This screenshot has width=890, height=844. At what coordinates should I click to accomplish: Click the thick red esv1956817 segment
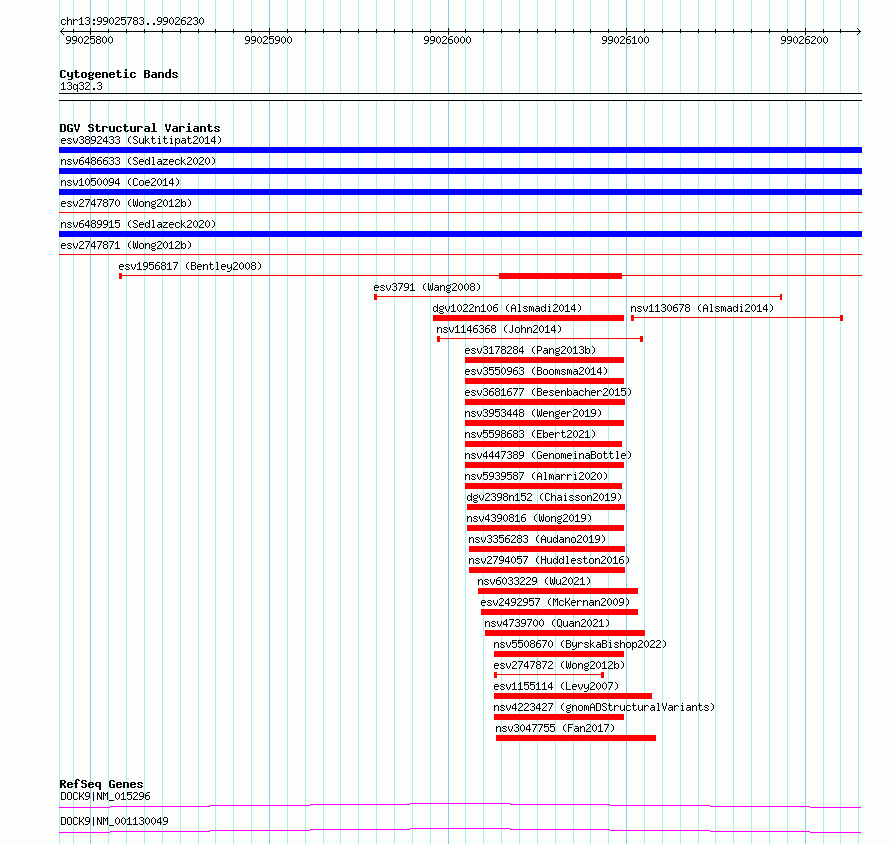pyautogui.click(x=560, y=276)
